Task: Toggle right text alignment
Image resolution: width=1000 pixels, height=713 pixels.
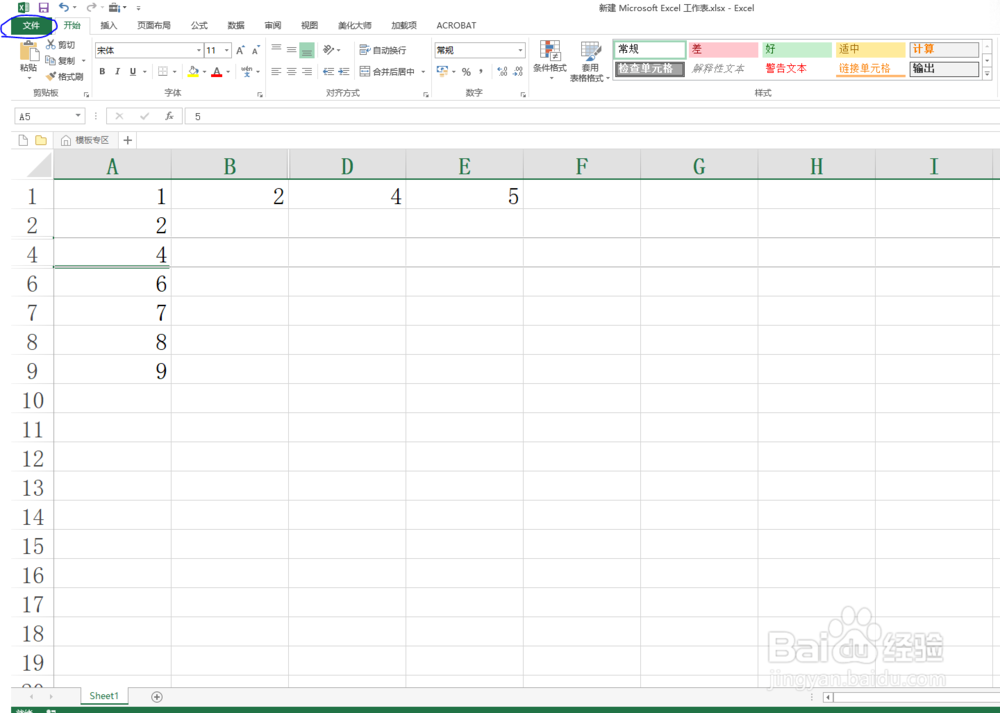Action: click(307, 71)
